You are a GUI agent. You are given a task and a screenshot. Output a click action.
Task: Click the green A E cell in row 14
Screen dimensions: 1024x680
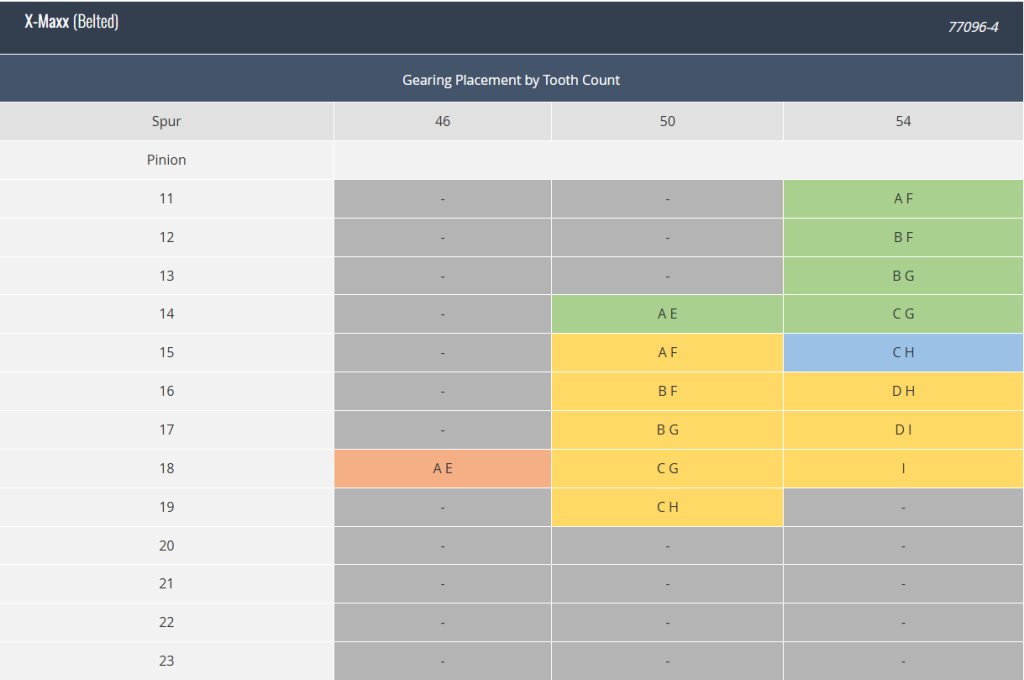pos(667,314)
